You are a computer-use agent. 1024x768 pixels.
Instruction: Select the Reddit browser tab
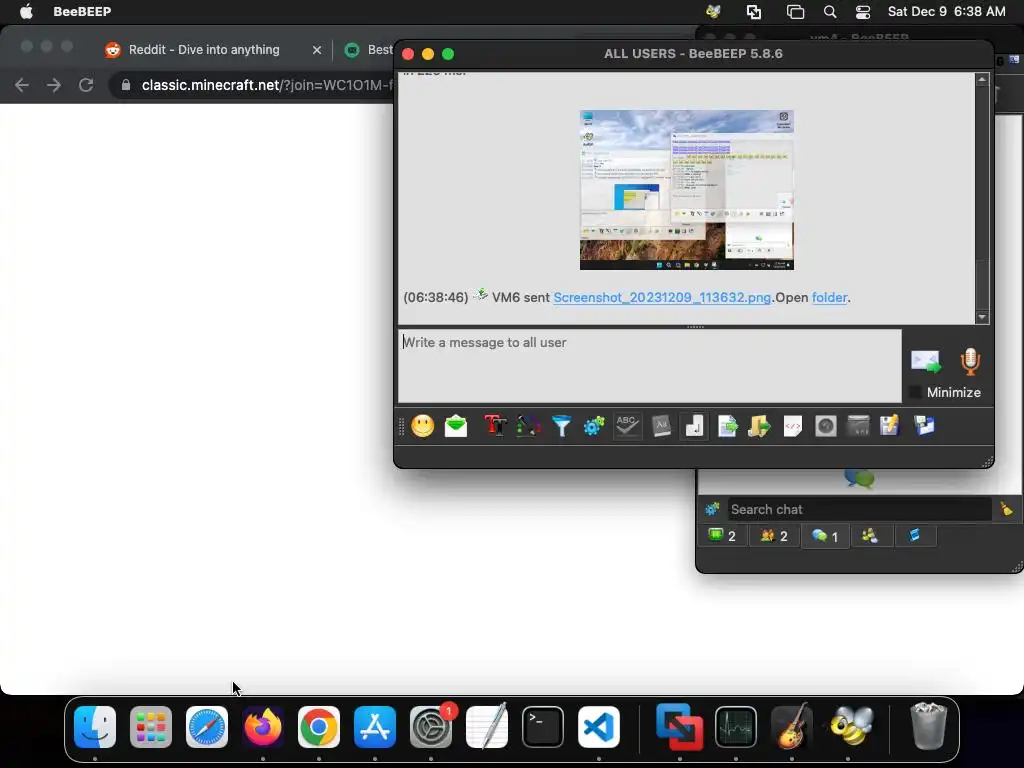tap(204, 50)
